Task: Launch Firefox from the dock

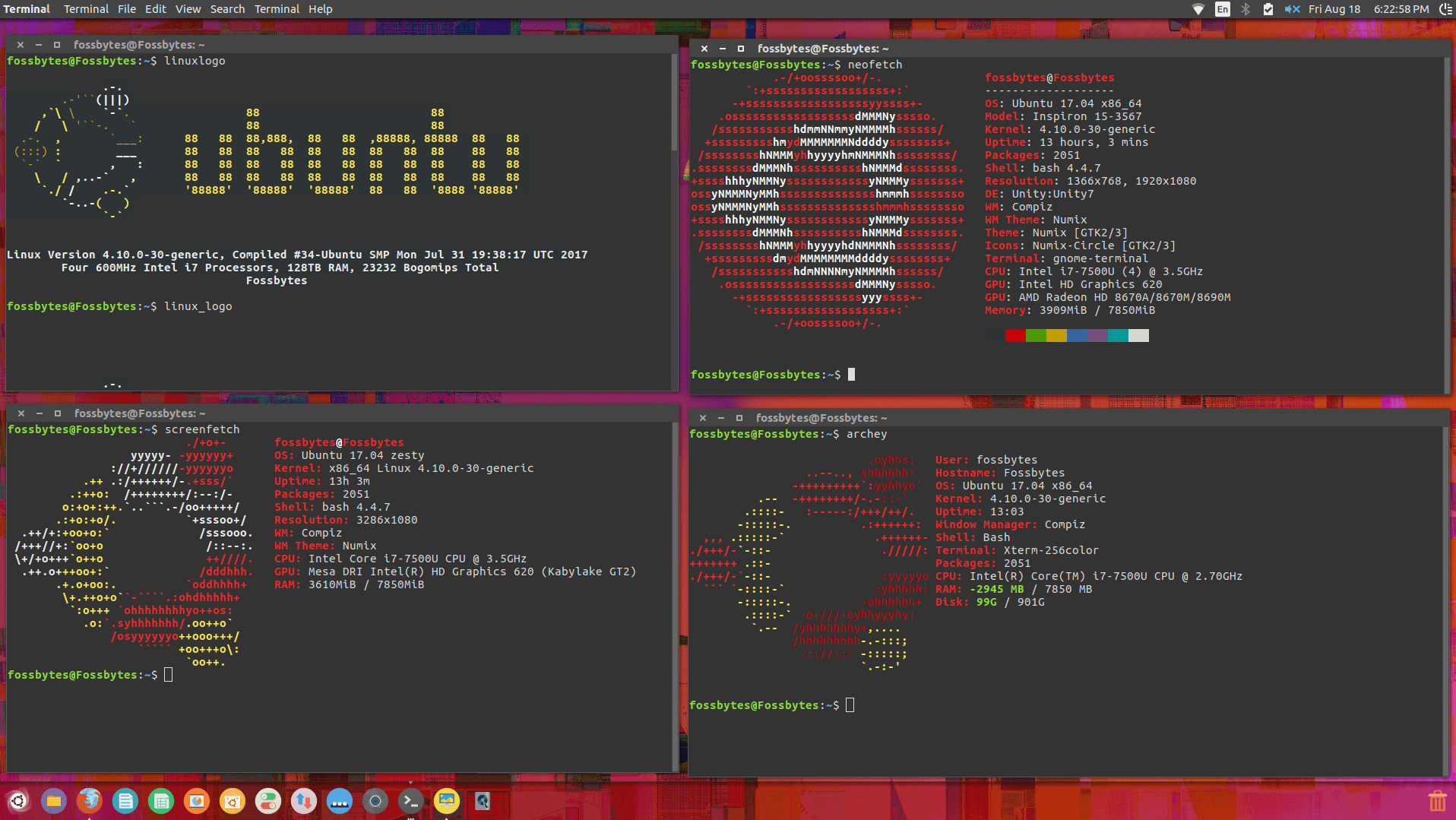Action: pyautogui.click(x=90, y=801)
